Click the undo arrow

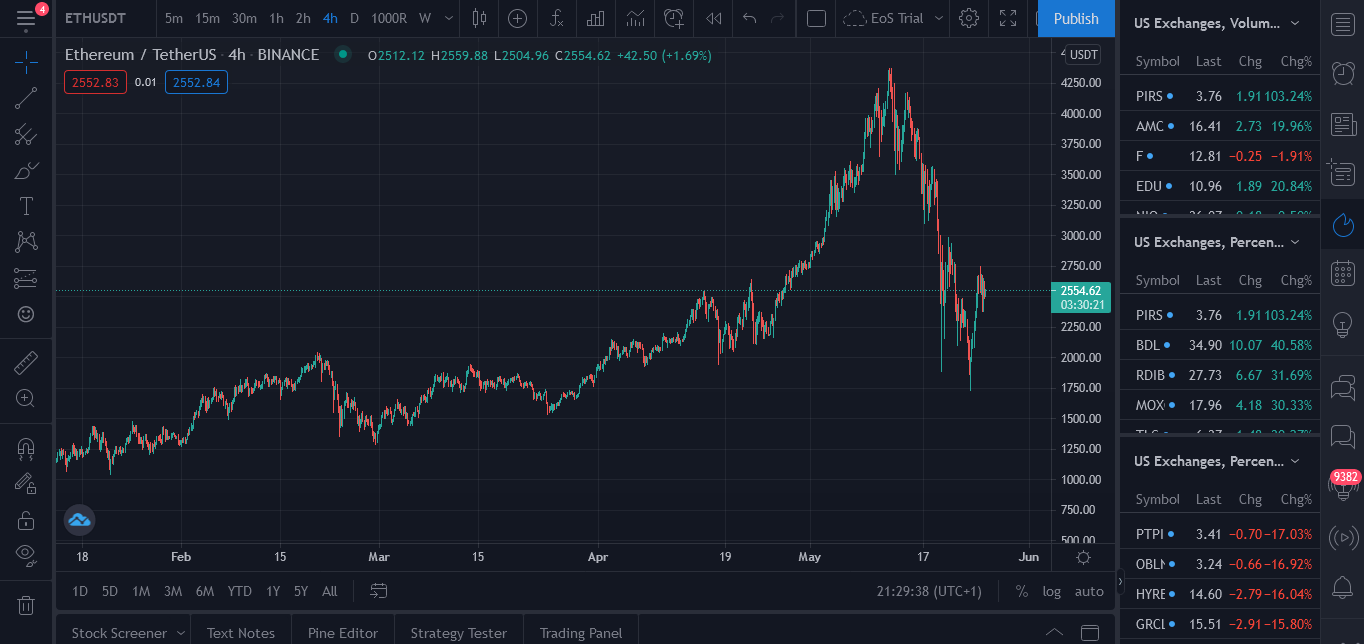749,18
